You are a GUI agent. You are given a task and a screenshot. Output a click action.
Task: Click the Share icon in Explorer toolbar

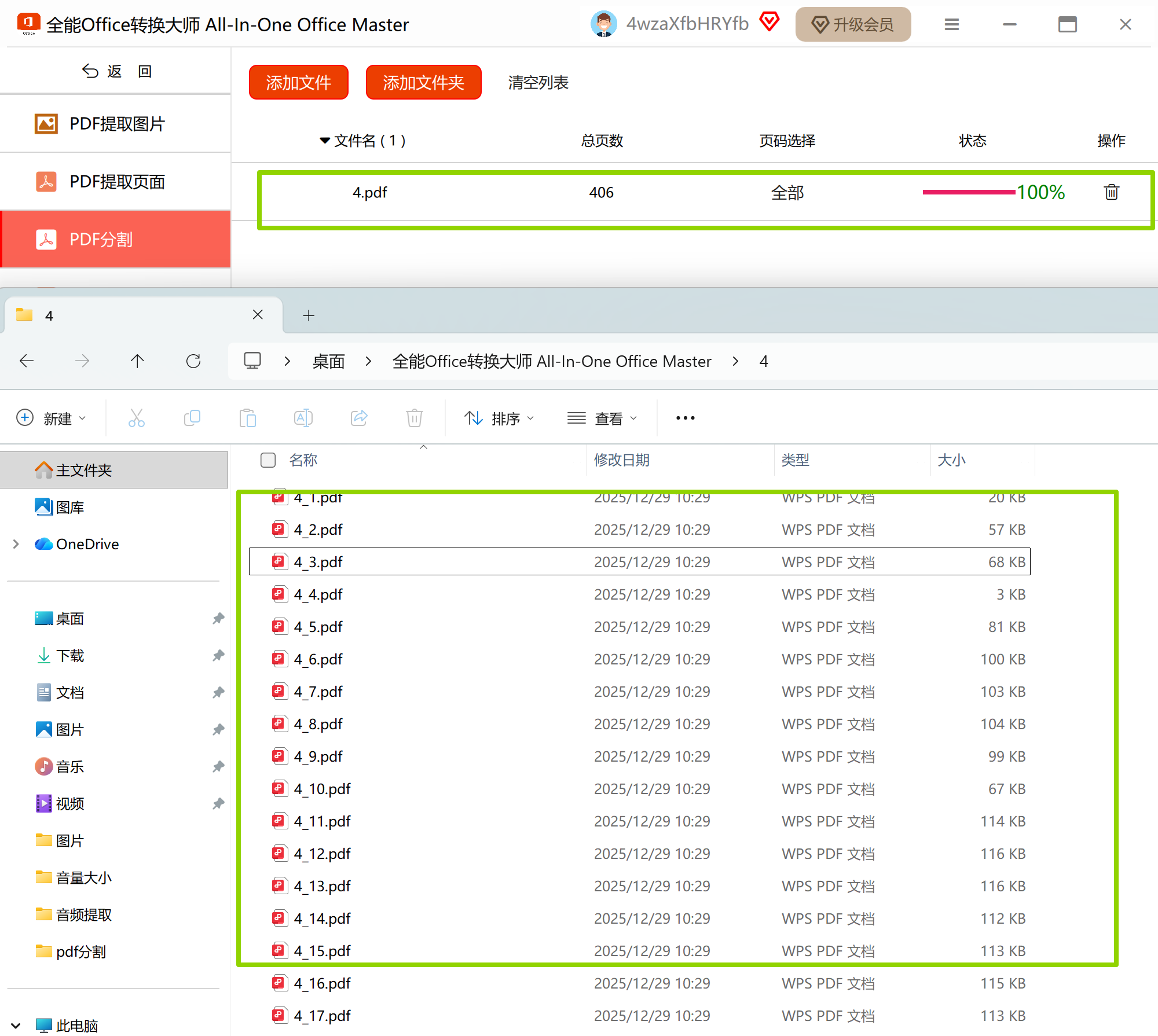(x=359, y=418)
